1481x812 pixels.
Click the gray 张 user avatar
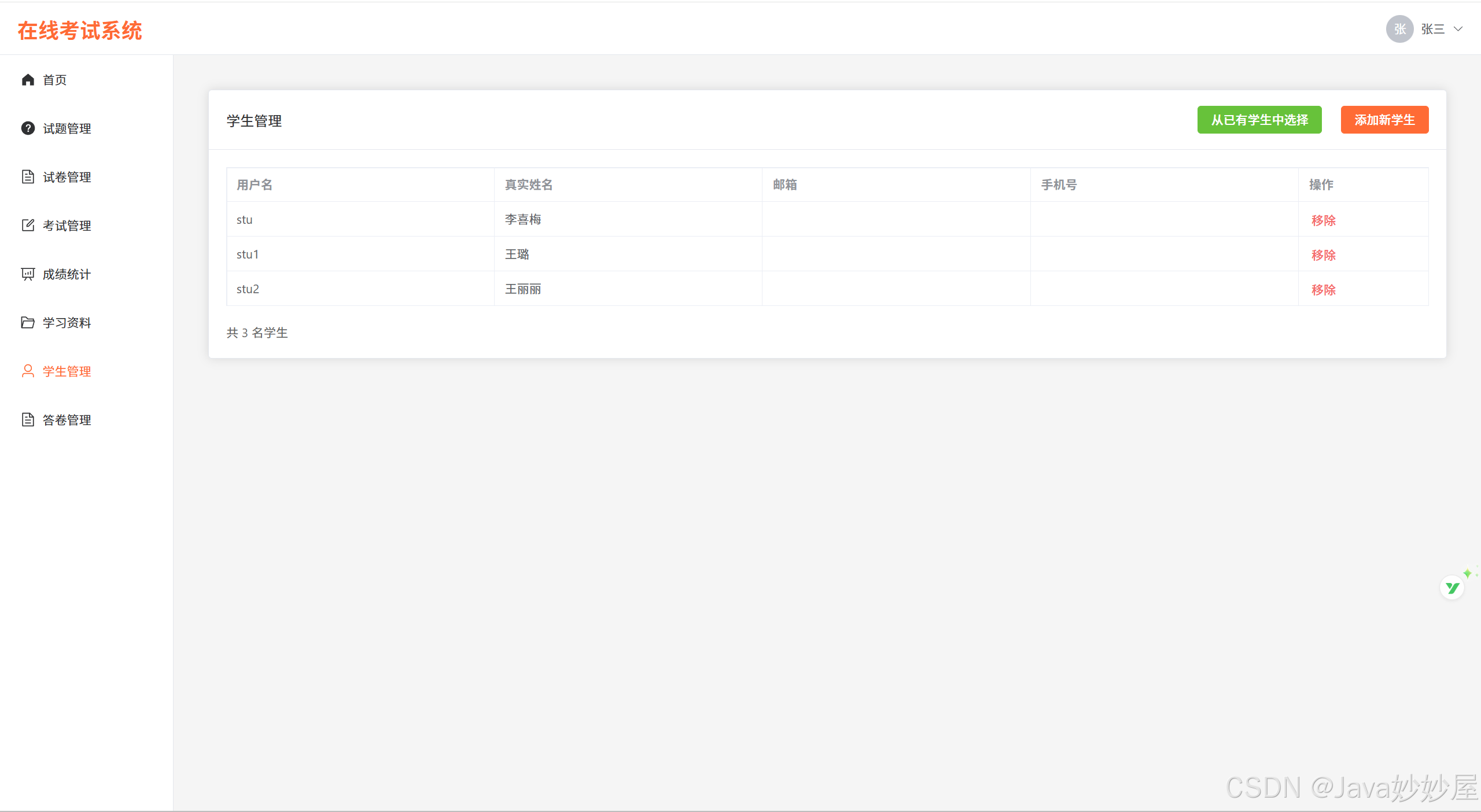(1399, 29)
